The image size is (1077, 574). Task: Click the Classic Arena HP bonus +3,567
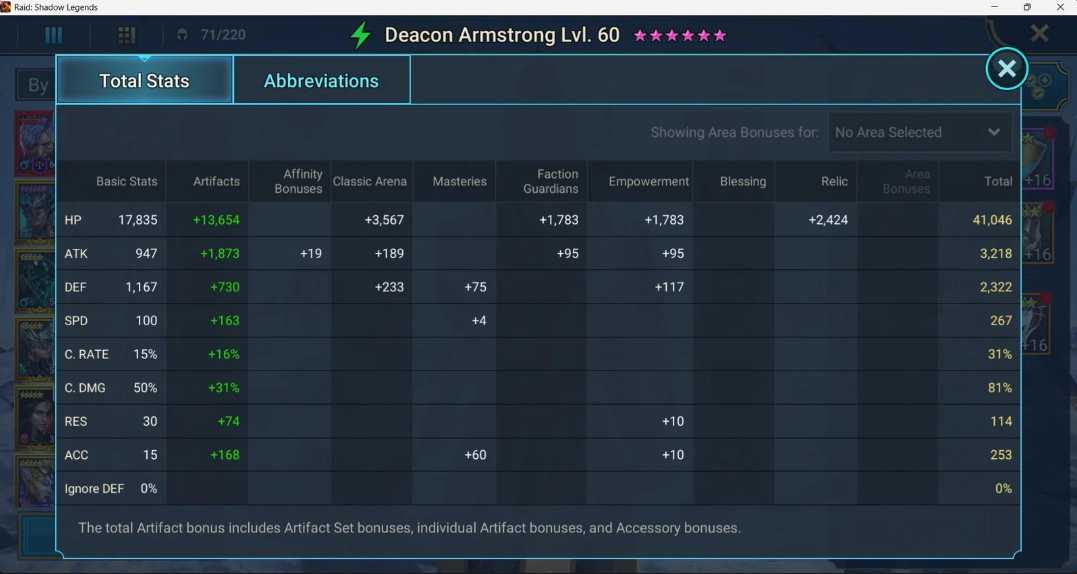[x=384, y=220]
